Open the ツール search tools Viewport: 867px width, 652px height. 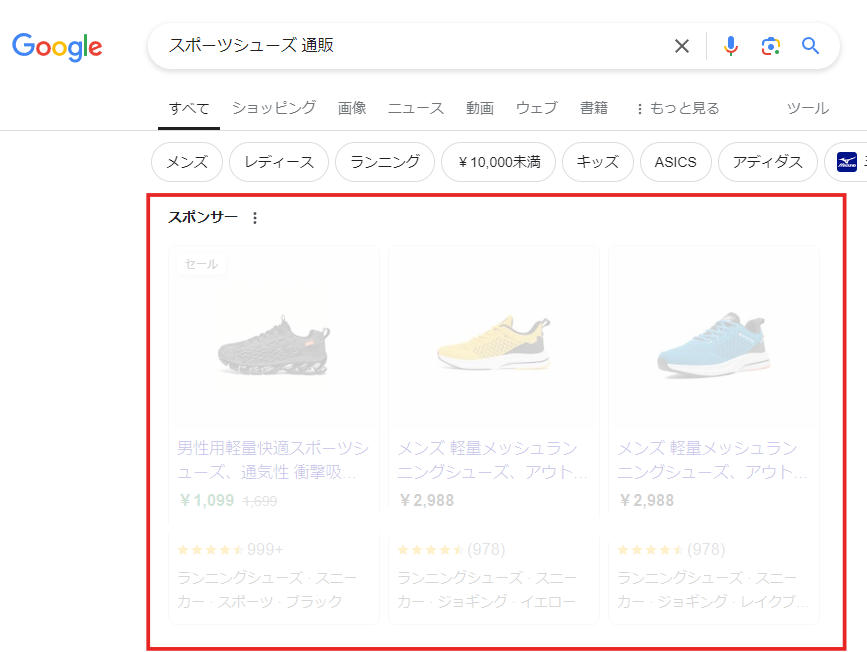[x=807, y=108]
